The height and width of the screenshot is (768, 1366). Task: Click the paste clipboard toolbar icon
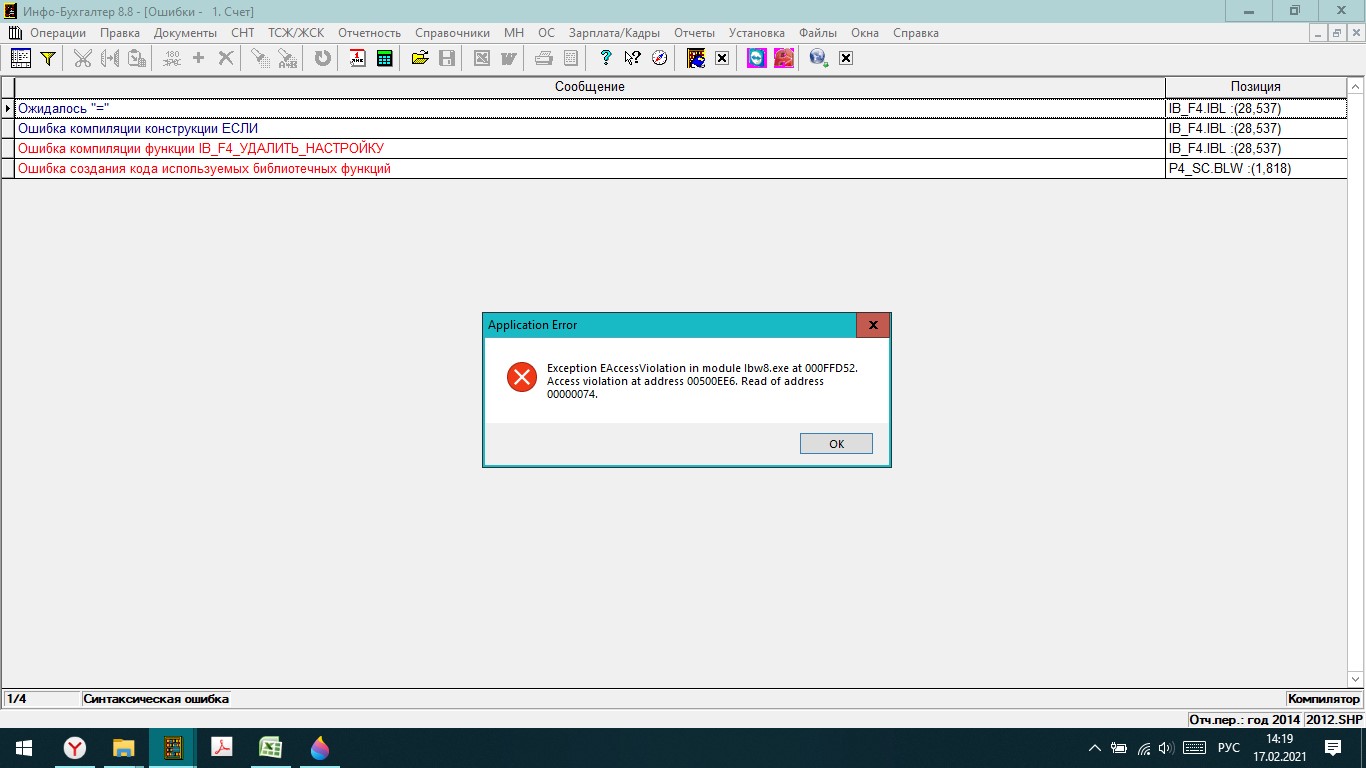(x=137, y=58)
